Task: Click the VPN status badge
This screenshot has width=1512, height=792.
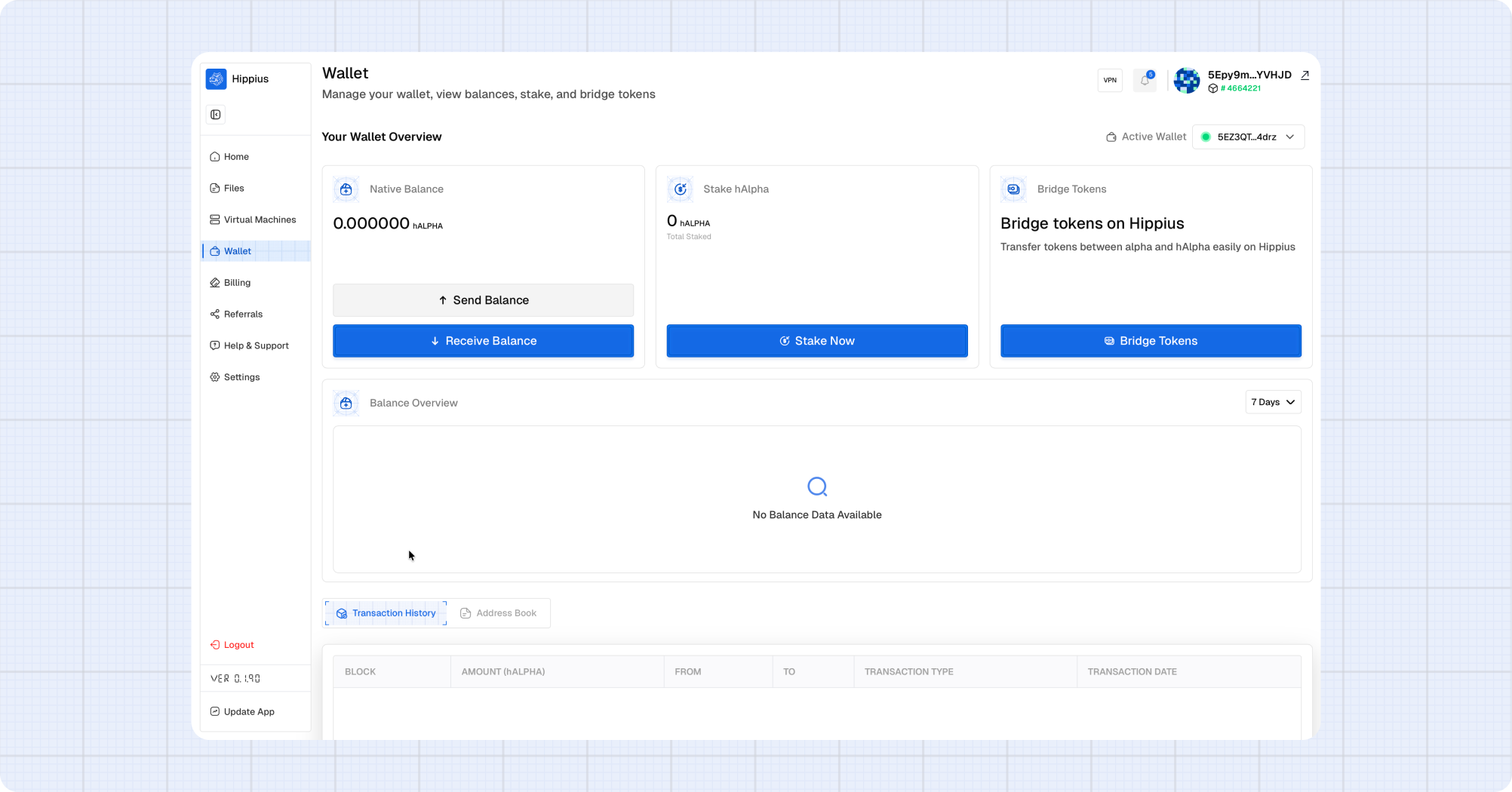Action: [x=1110, y=80]
